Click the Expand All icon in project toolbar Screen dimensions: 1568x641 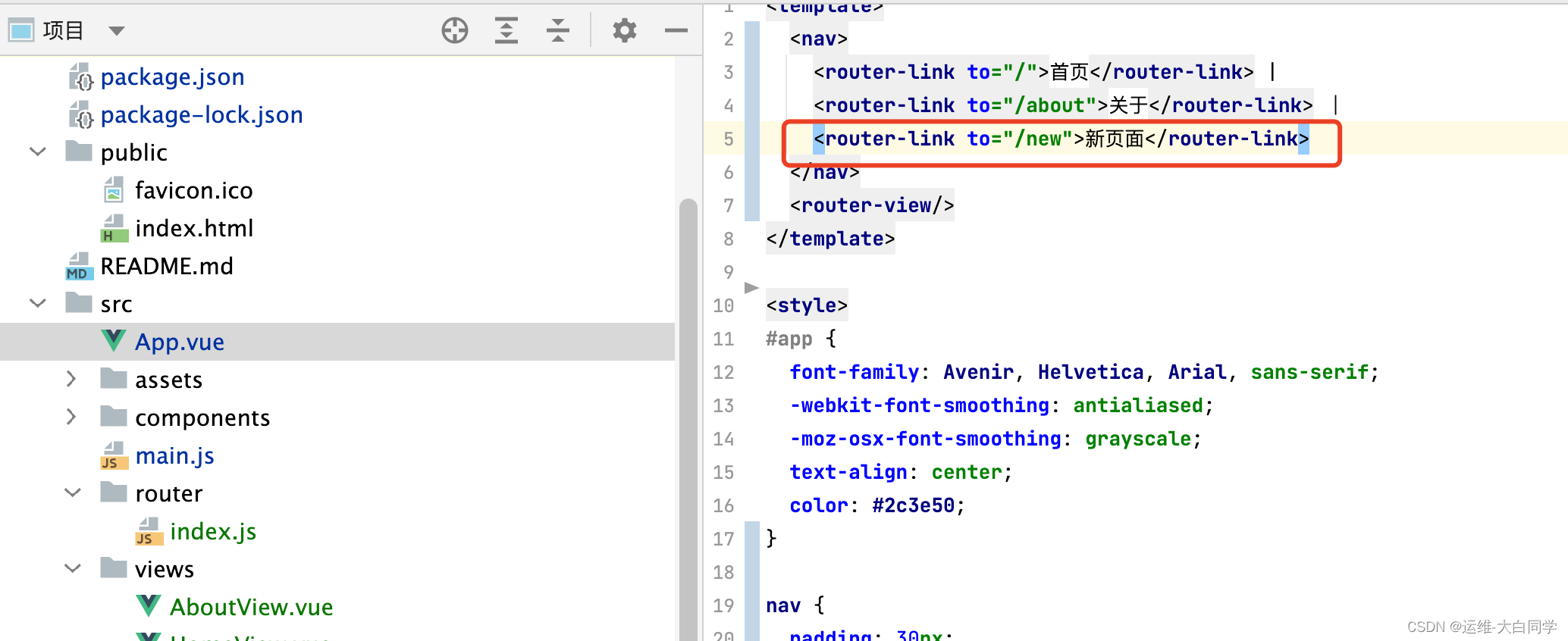(x=506, y=30)
